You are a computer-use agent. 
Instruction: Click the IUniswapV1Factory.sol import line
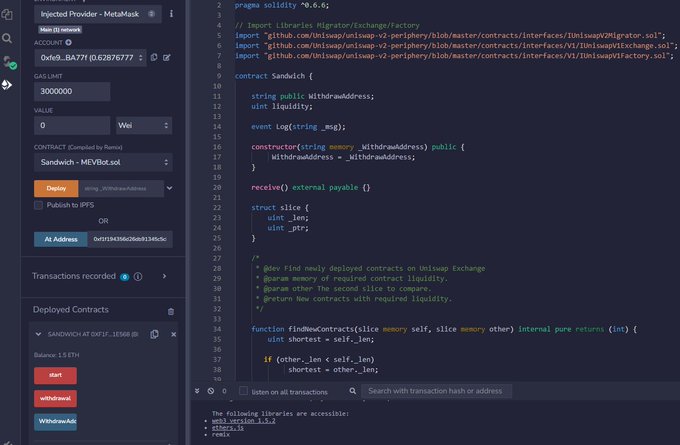click(x=454, y=56)
